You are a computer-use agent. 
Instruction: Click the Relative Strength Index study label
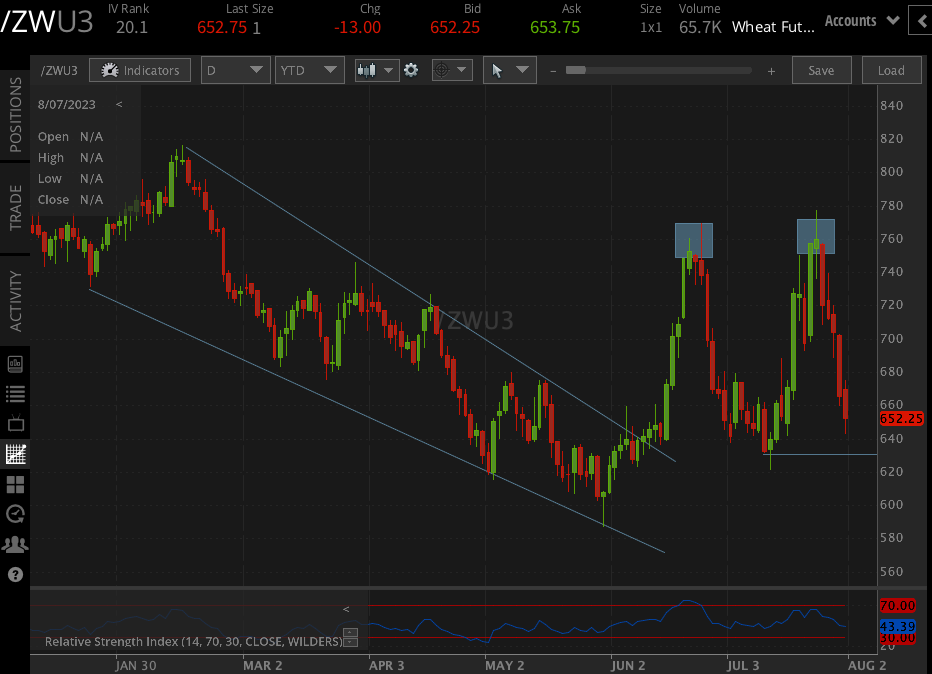click(x=193, y=641)
